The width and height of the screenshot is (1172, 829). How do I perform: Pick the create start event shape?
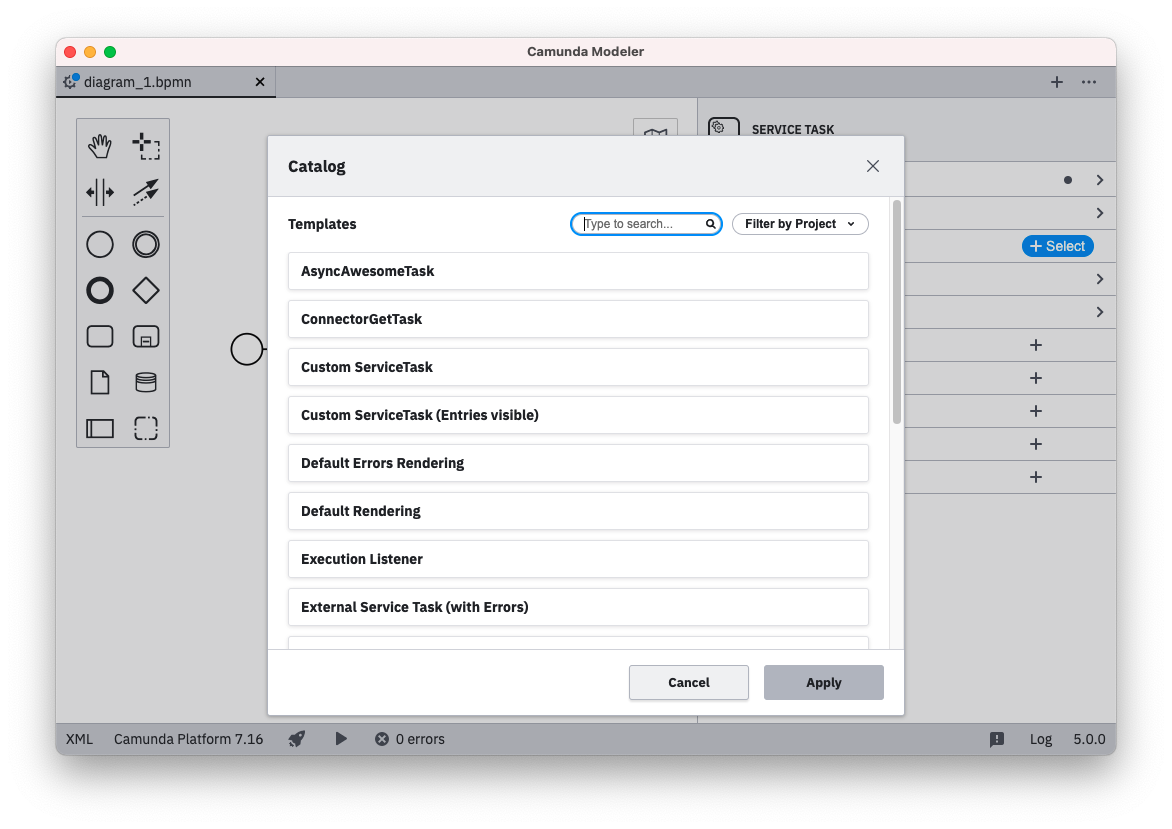coord(100,244)
